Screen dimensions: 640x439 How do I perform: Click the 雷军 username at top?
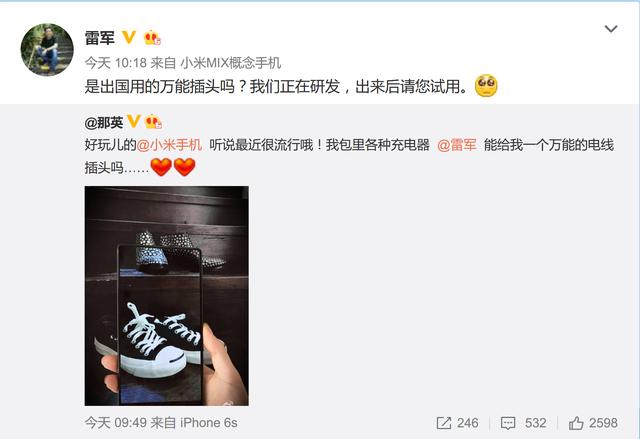point(100,38)
